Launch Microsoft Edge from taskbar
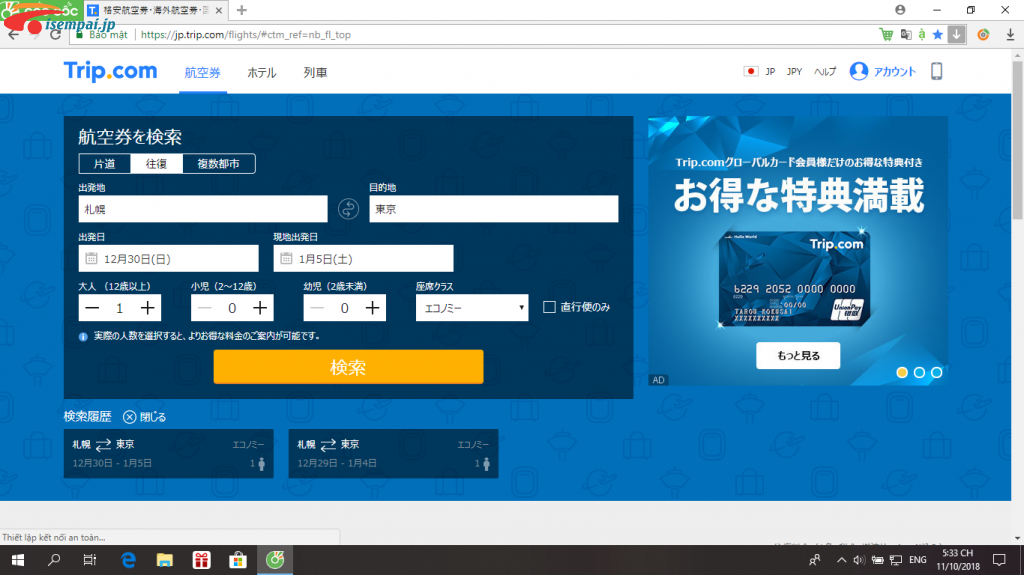 point(129,560)
